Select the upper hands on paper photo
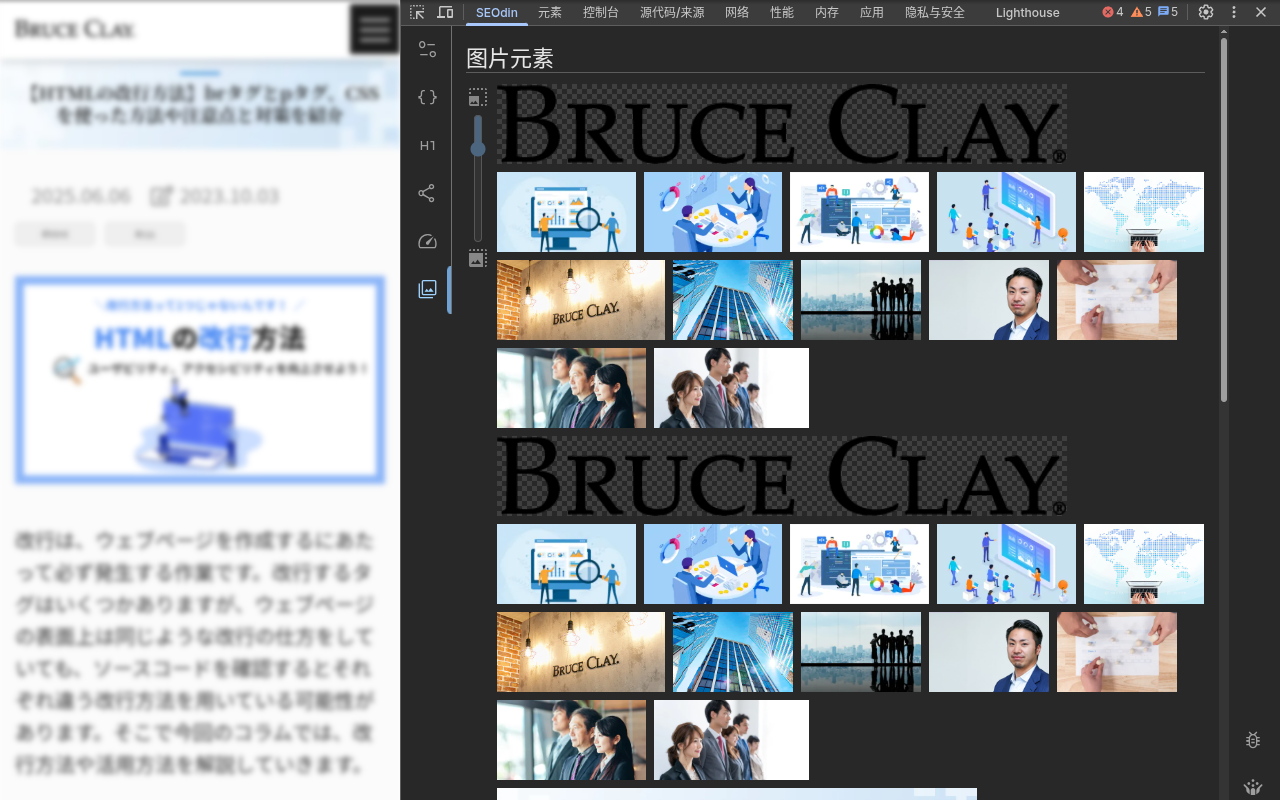Viewport: 1280px width, 800px height. [1117, 300]
